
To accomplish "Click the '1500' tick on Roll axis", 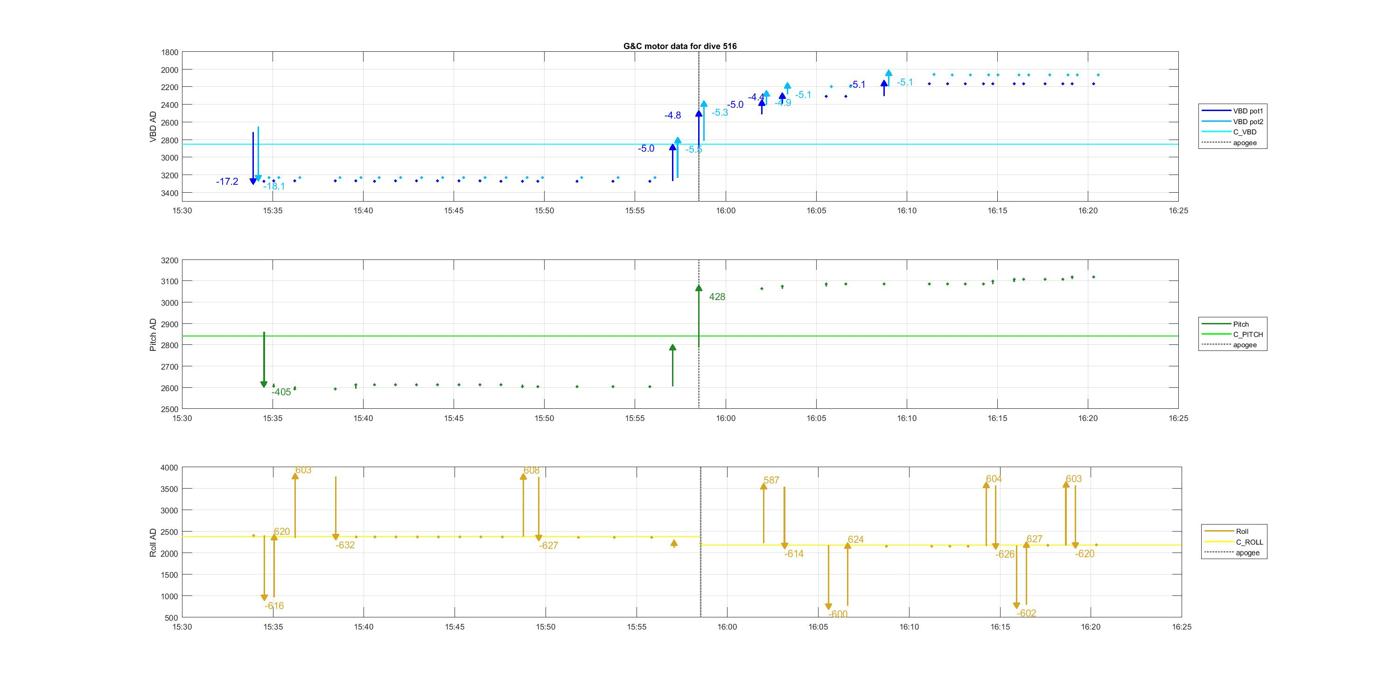I will (x=170, y=575).
